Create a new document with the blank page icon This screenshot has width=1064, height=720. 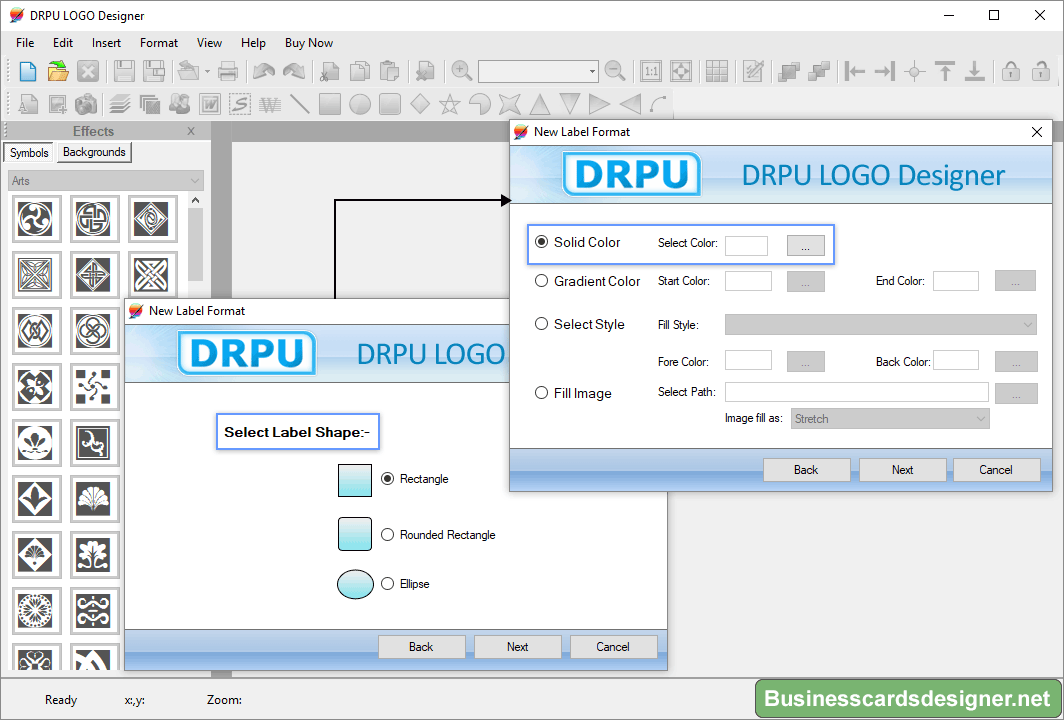coord(28,71)
